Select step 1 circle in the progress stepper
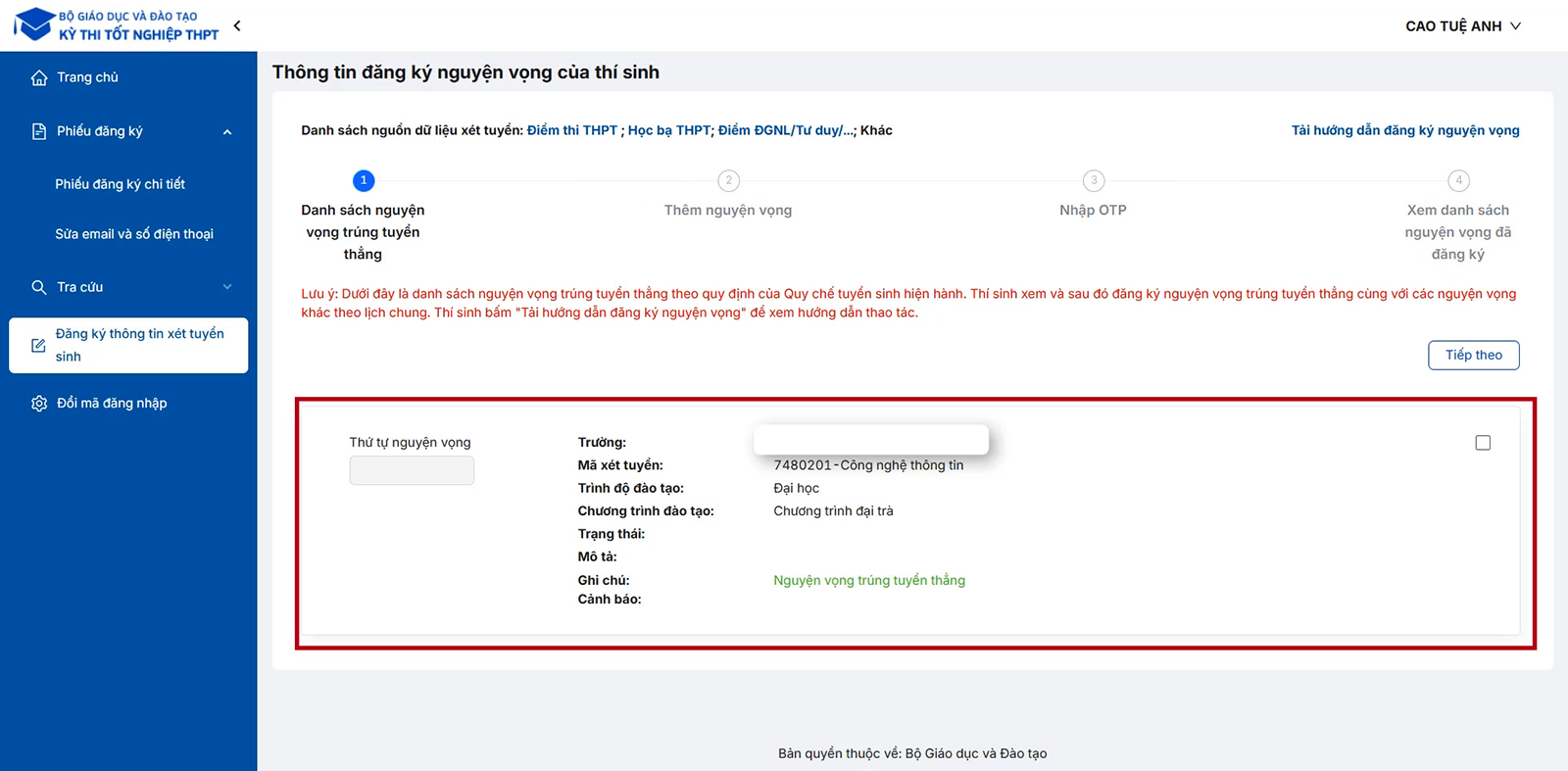The image size is (1568, 771). [x=364, y=180]
